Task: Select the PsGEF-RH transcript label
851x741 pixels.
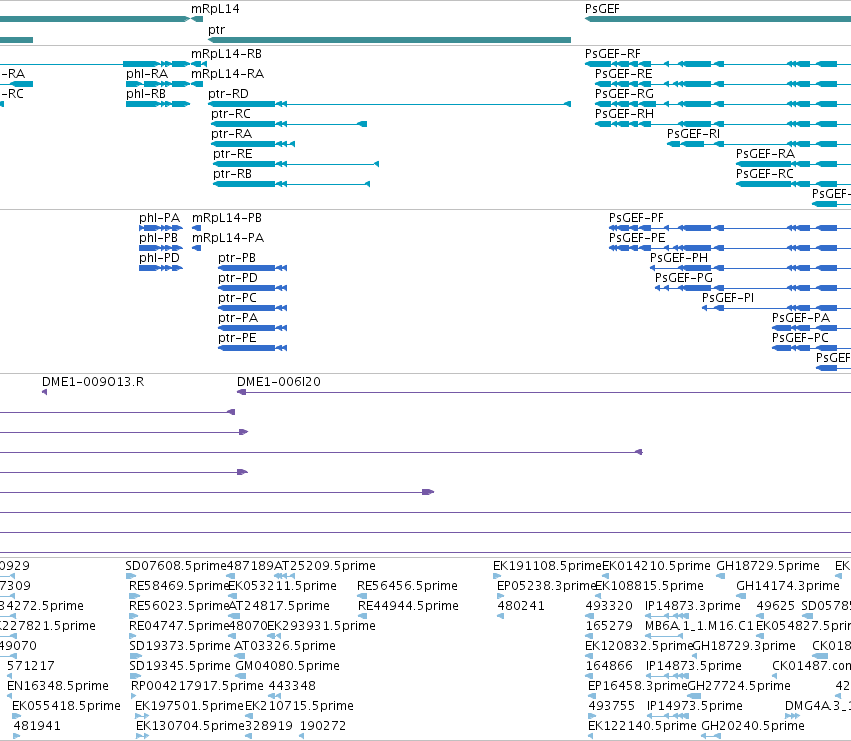Action: coord(625,114)
